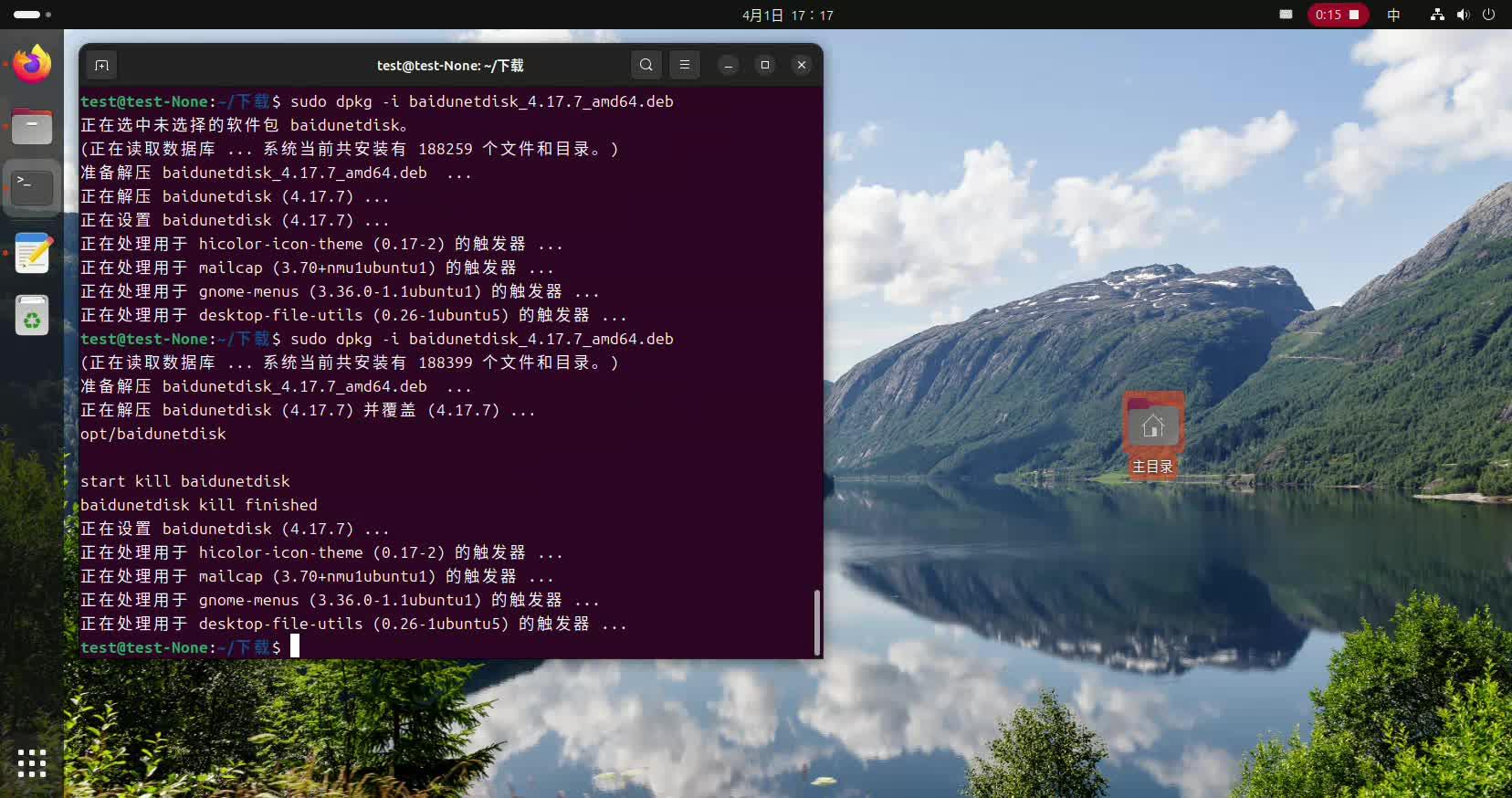Click the terminal title test@test-None: ~/下载
The height and width of the screenshot is (798, 1512).
pyautogui.click(x=450, y=66)
